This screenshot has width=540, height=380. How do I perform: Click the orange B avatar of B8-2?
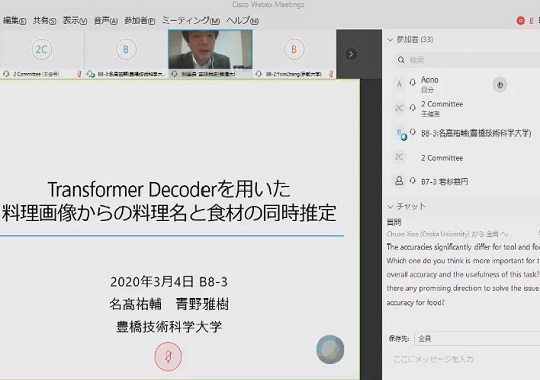[294, 49]
